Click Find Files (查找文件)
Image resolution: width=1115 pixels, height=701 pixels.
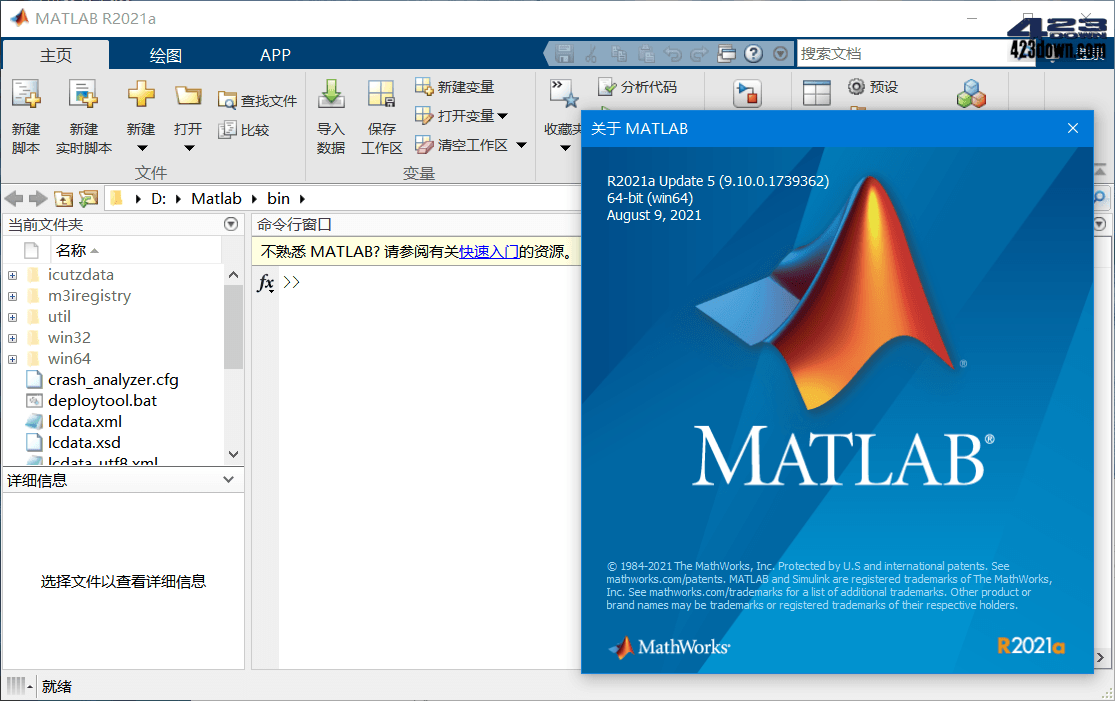(x=257, y=101)
